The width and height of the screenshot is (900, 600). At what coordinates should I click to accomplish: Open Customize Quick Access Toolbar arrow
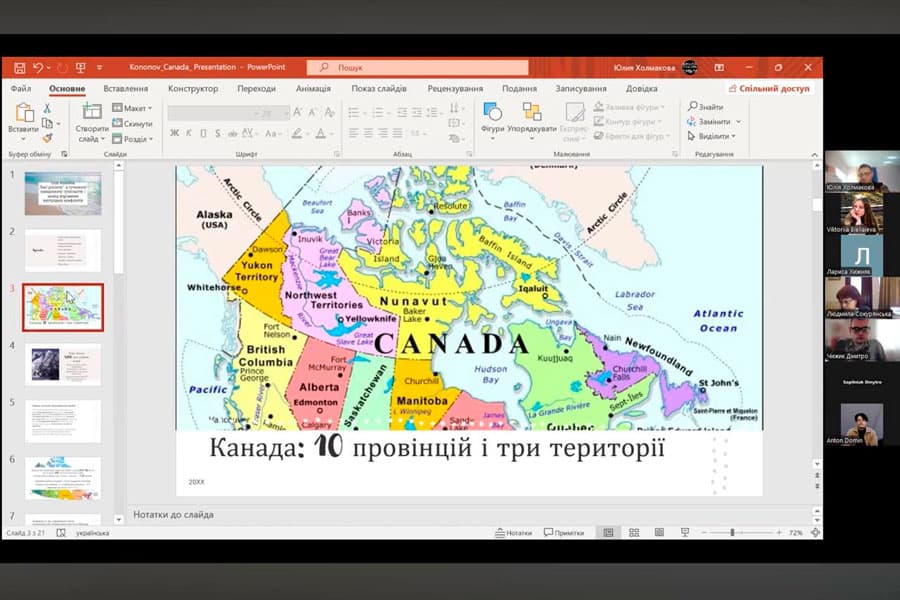[x=99, y=68]
